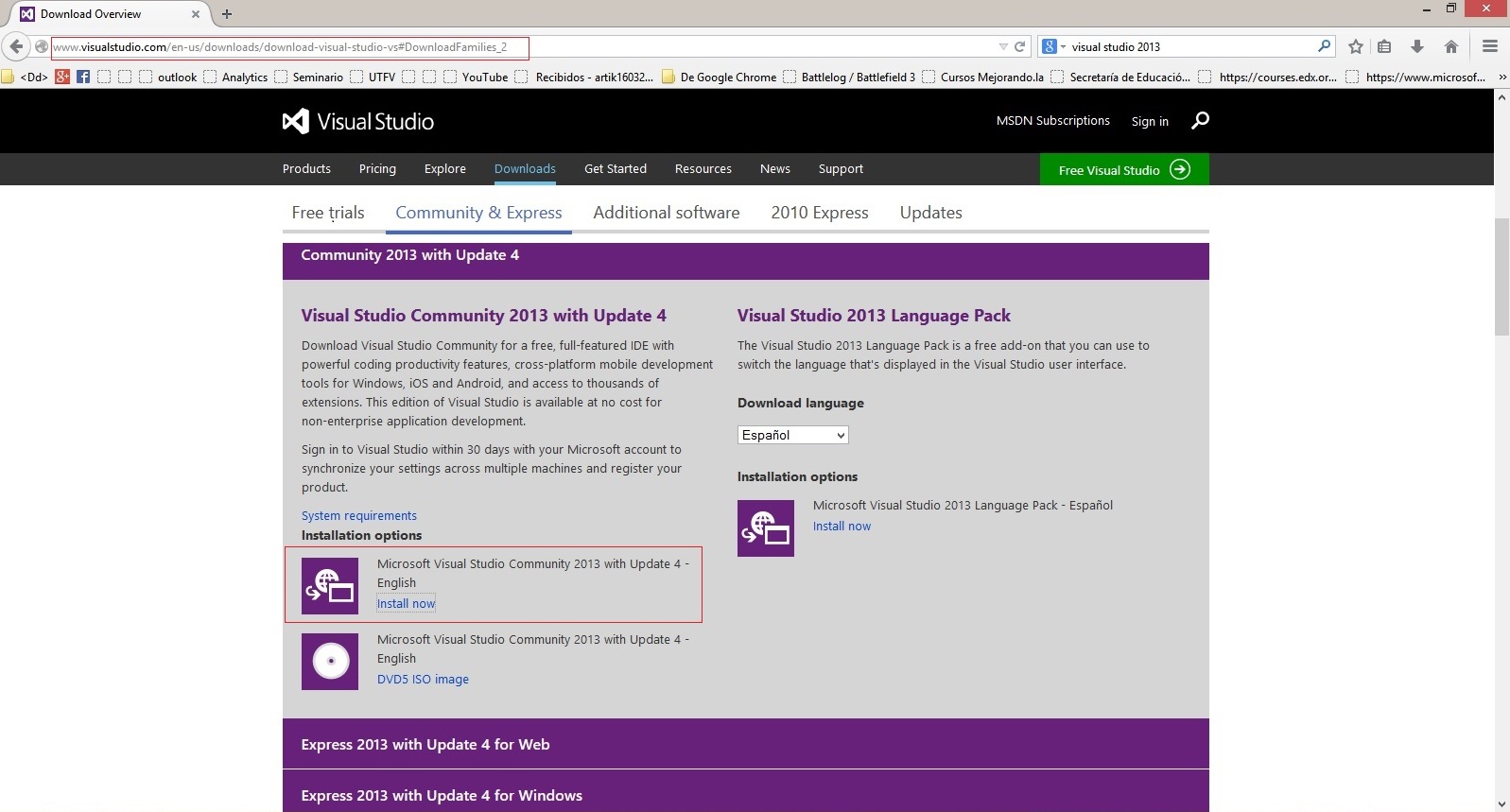
Task: Open the Resources menu item
Action: 703,168
